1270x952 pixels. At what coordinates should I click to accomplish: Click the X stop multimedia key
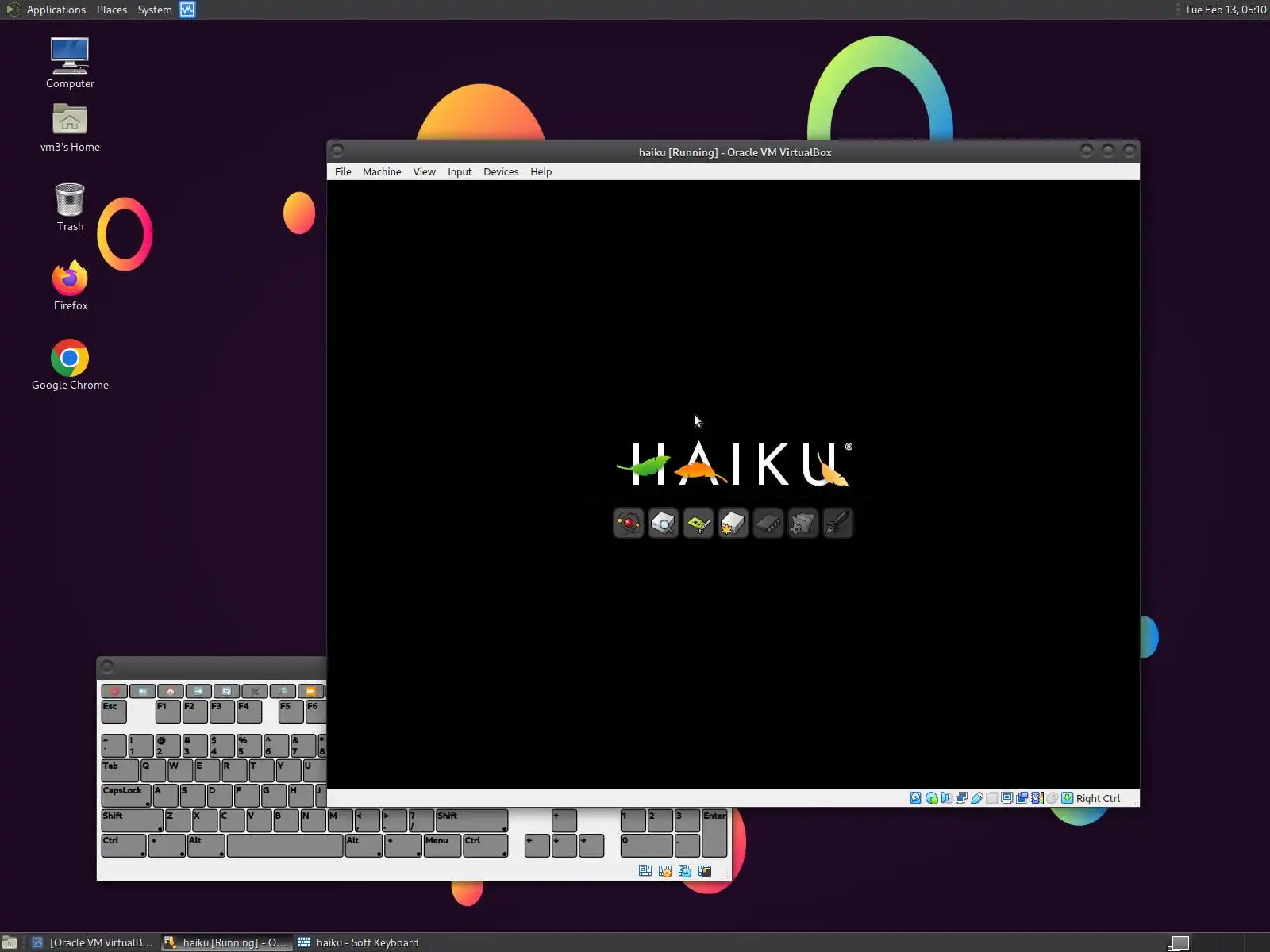click(255, 691)
